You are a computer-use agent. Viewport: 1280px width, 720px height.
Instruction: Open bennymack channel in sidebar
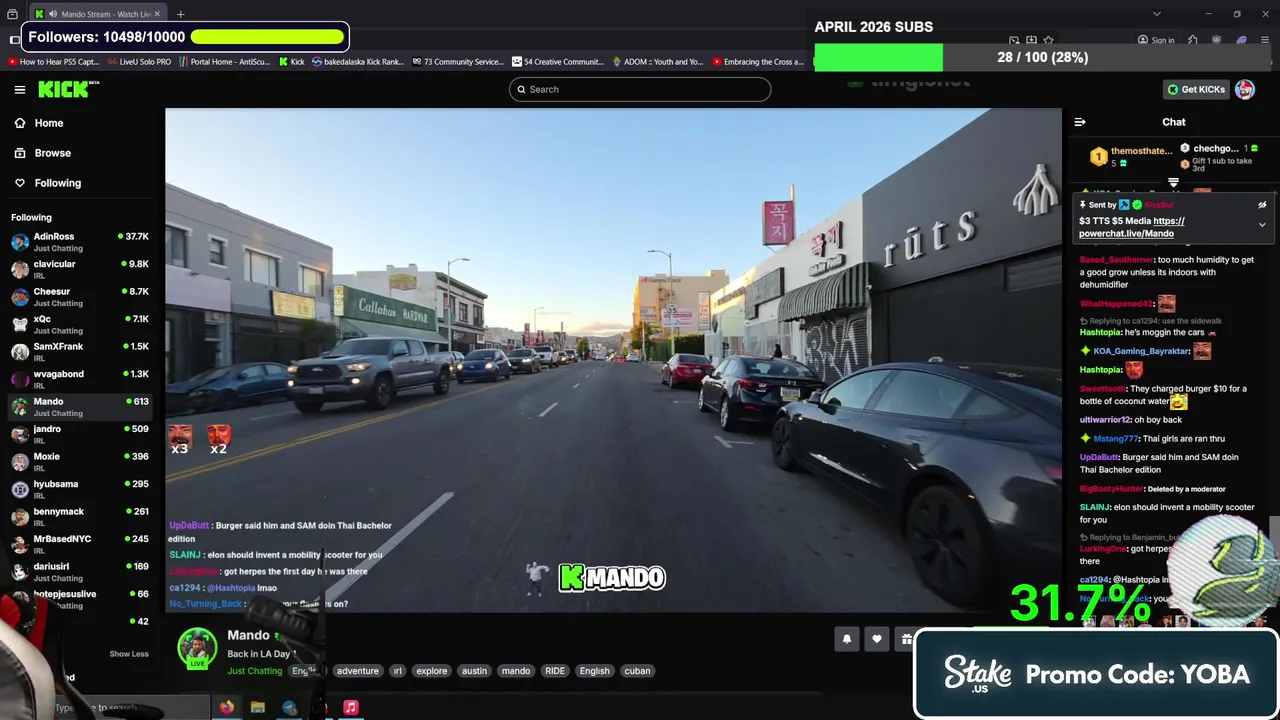[x=80, y=517]
